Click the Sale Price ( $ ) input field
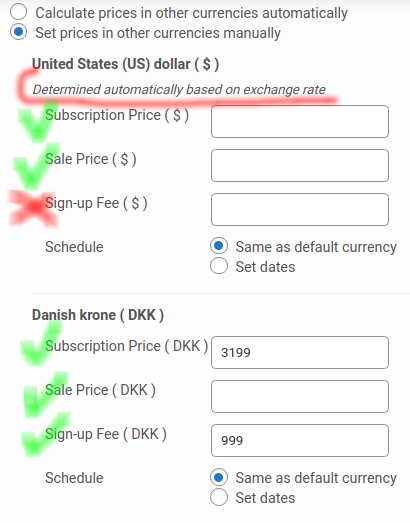Image resolution: width=410 pixels, height=523 pixels. coord(300,165)
